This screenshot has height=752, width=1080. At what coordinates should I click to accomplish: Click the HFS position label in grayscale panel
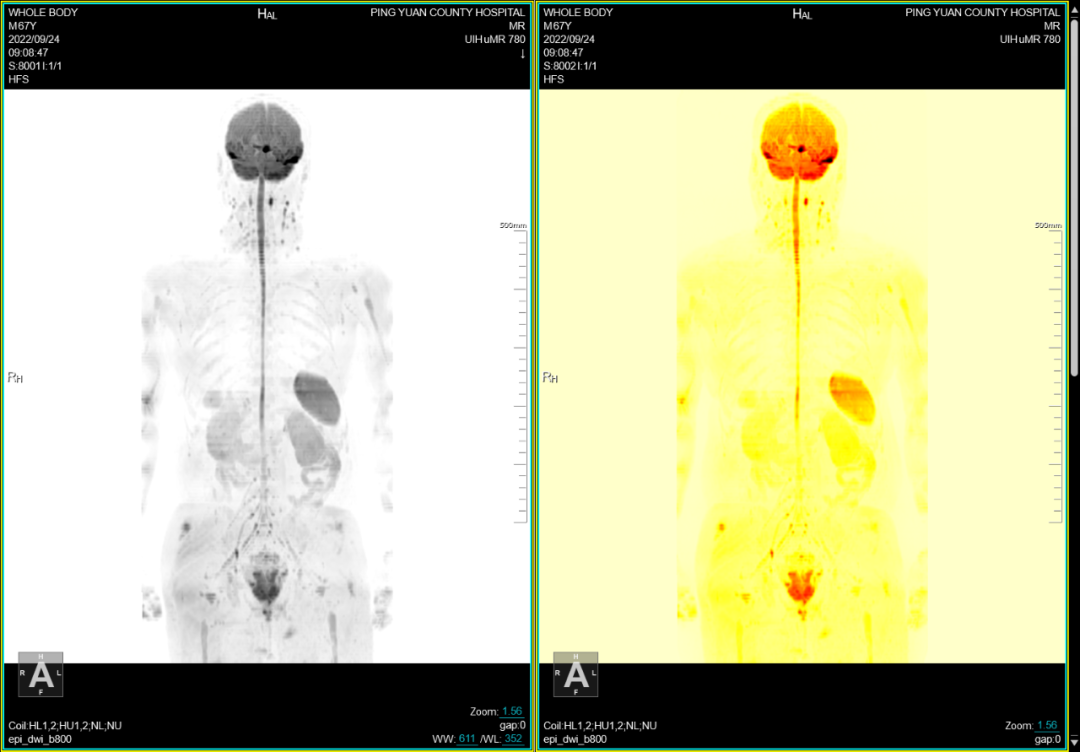[18, 79]
